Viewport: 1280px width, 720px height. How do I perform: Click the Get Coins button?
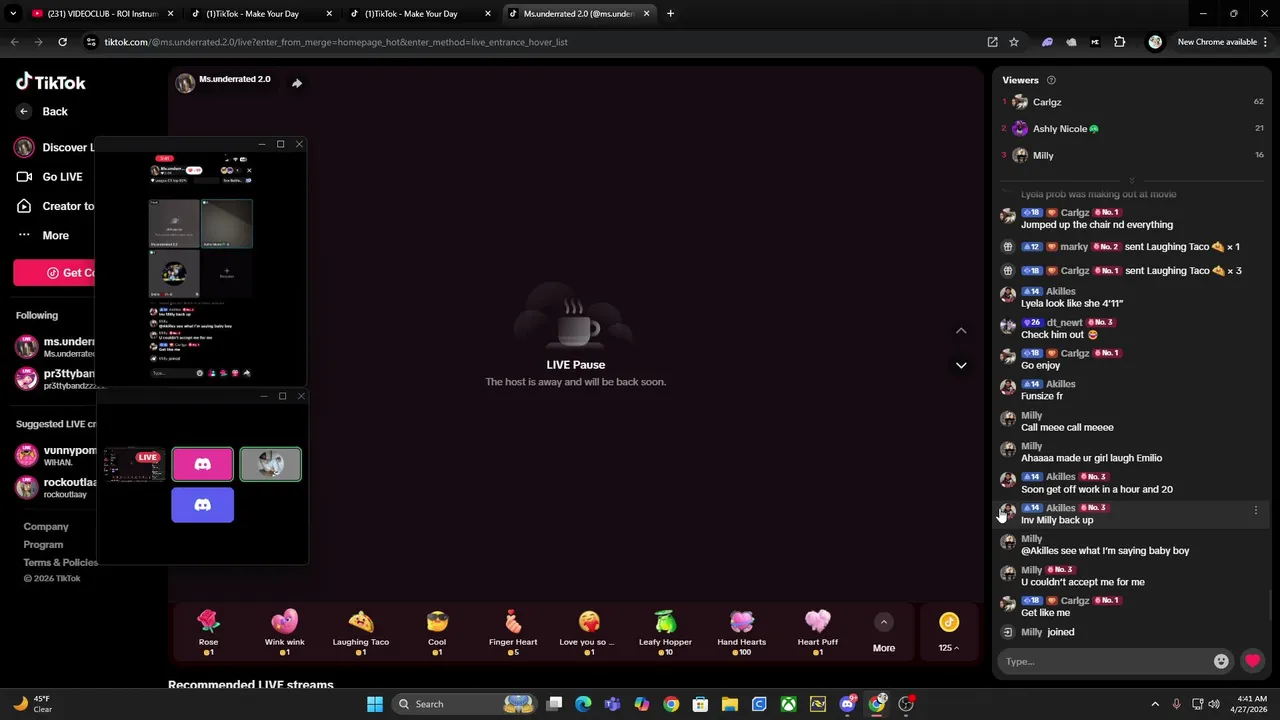(54, 273)
